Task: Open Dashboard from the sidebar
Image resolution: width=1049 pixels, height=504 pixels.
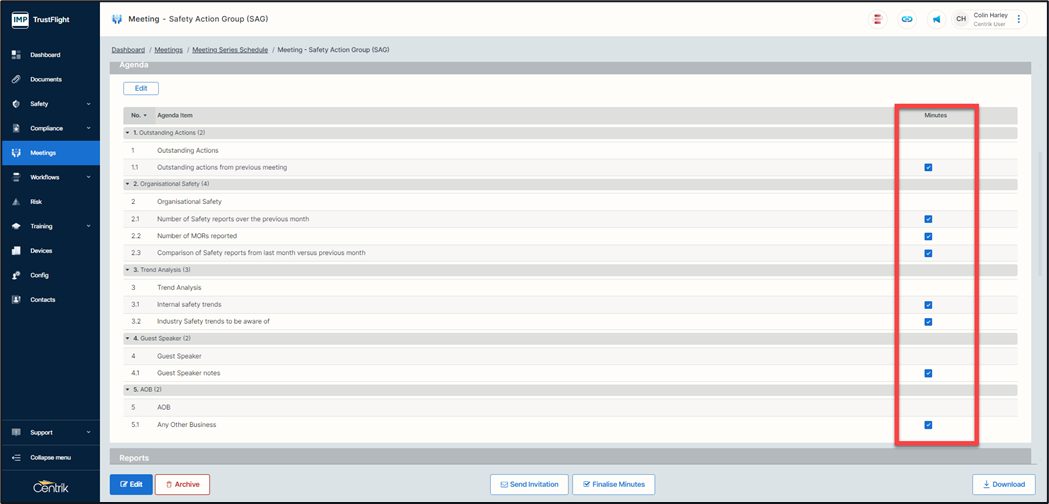Action: click(45, 55)
